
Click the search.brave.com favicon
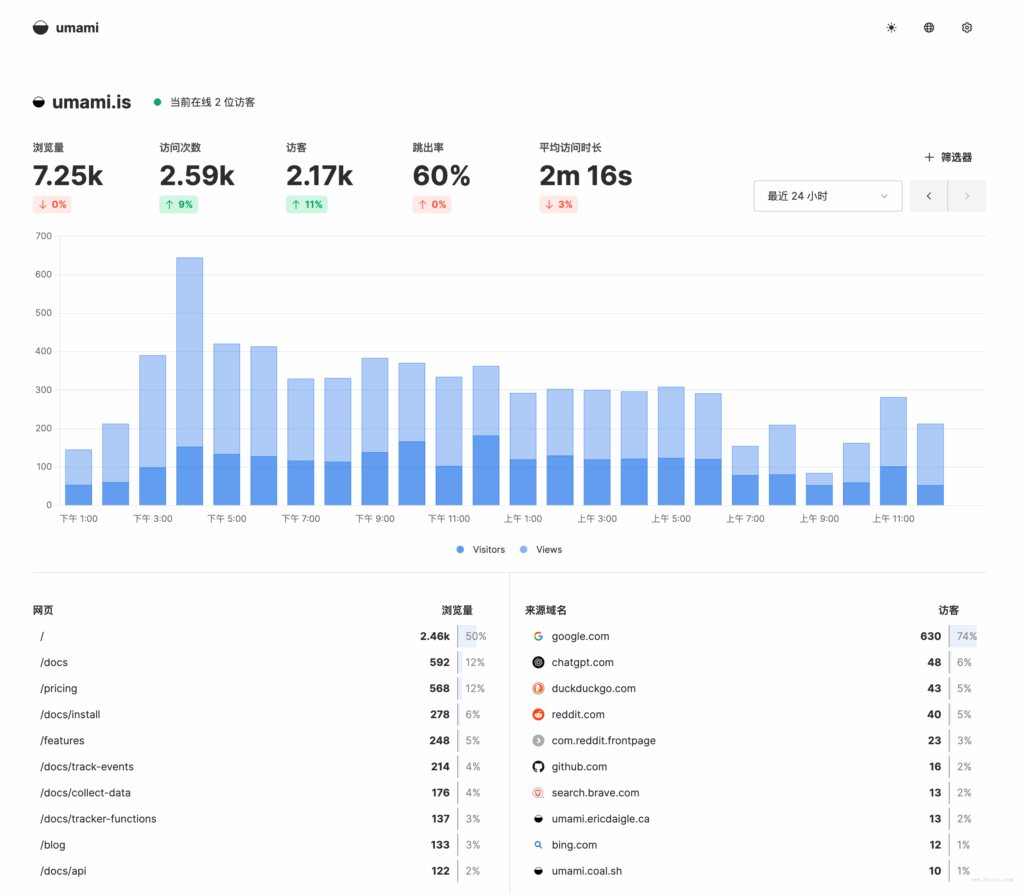(538, 793)
